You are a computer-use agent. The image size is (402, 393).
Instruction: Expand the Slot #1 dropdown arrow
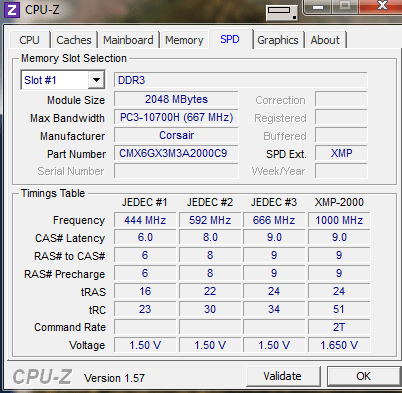(x=96, y=80)
